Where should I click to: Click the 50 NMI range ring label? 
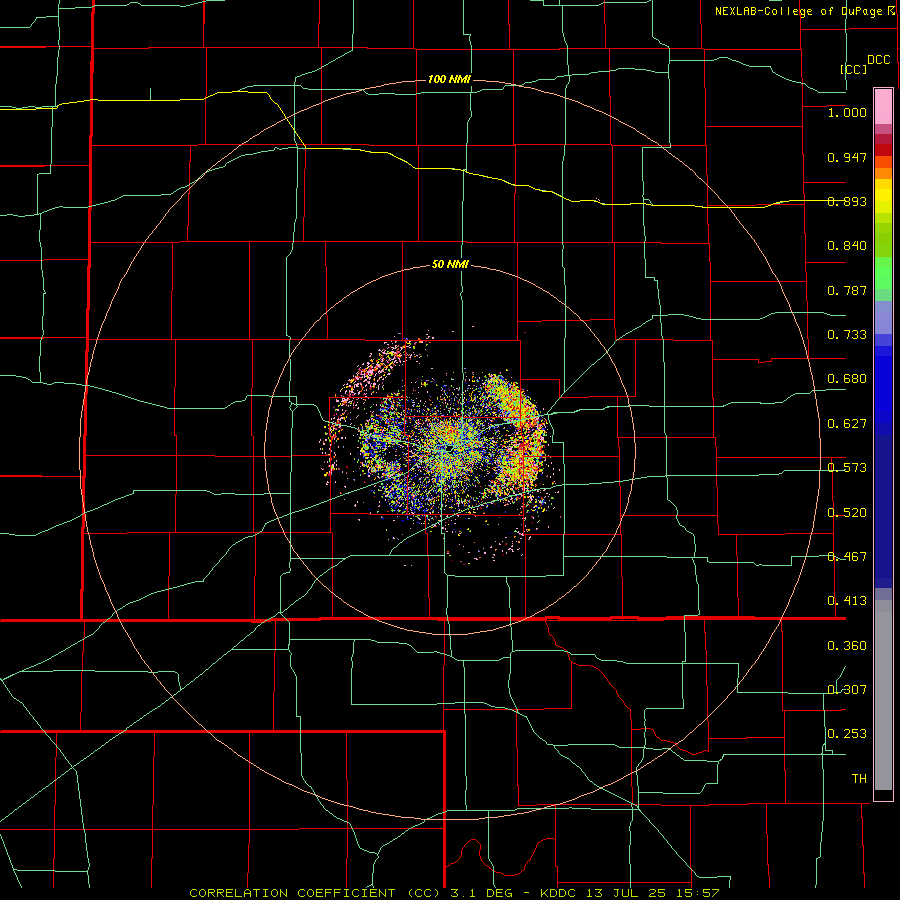pyautogui.click(x=450, y=265)
